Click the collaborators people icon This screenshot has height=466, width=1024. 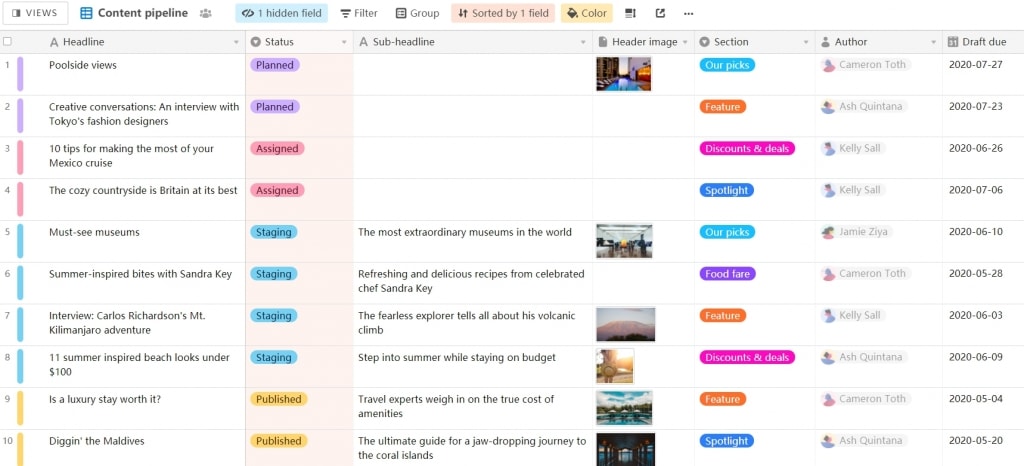[x=206, y=14]
